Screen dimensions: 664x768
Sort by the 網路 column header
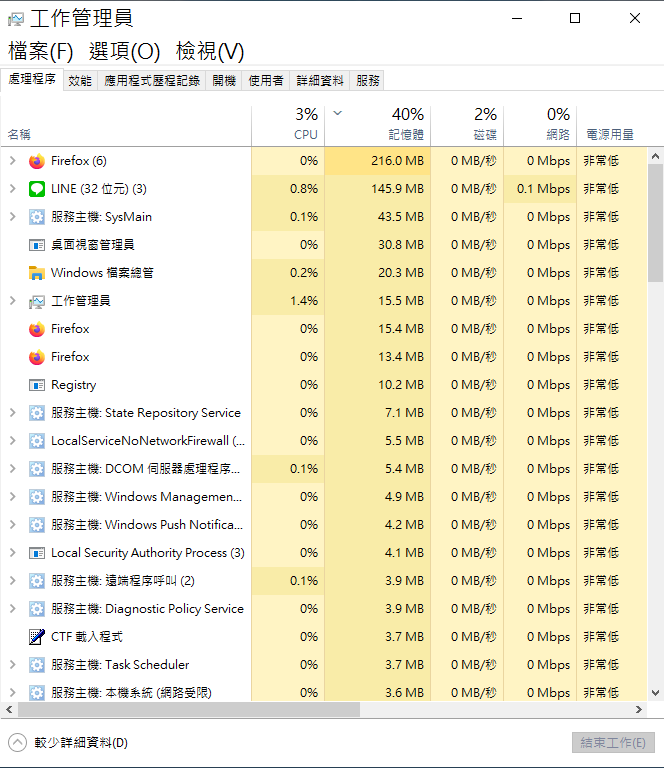tap(540, 125)
